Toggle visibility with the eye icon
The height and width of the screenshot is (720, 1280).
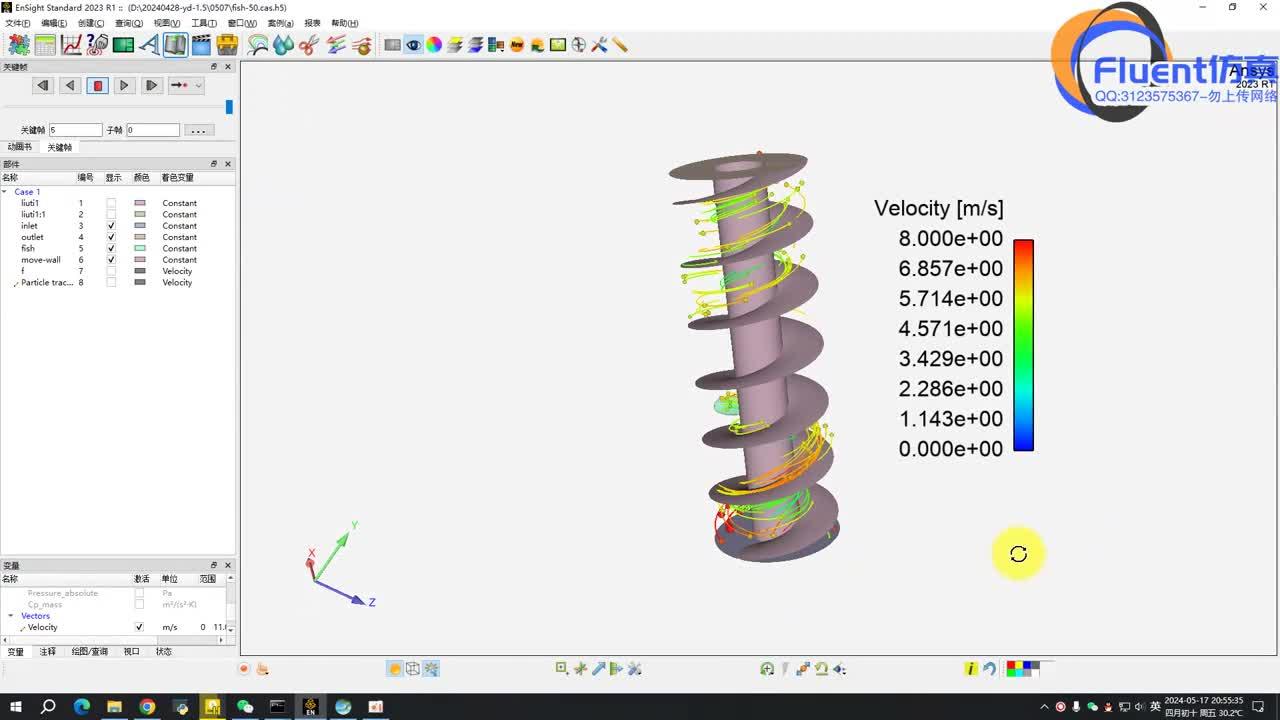[x=413, y=45]
